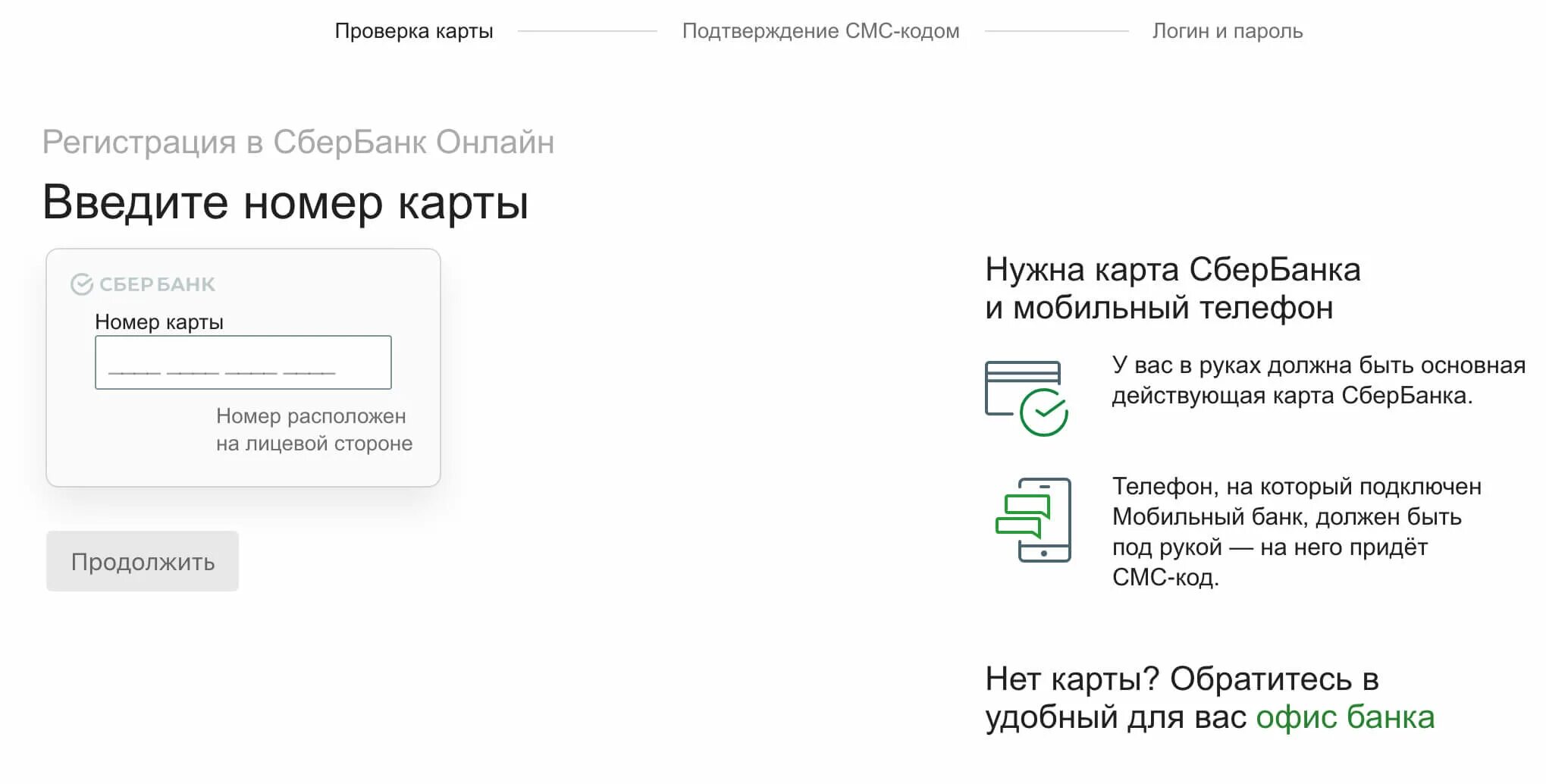Click the phone with SMS bubbles icon

pos(1033,519)
